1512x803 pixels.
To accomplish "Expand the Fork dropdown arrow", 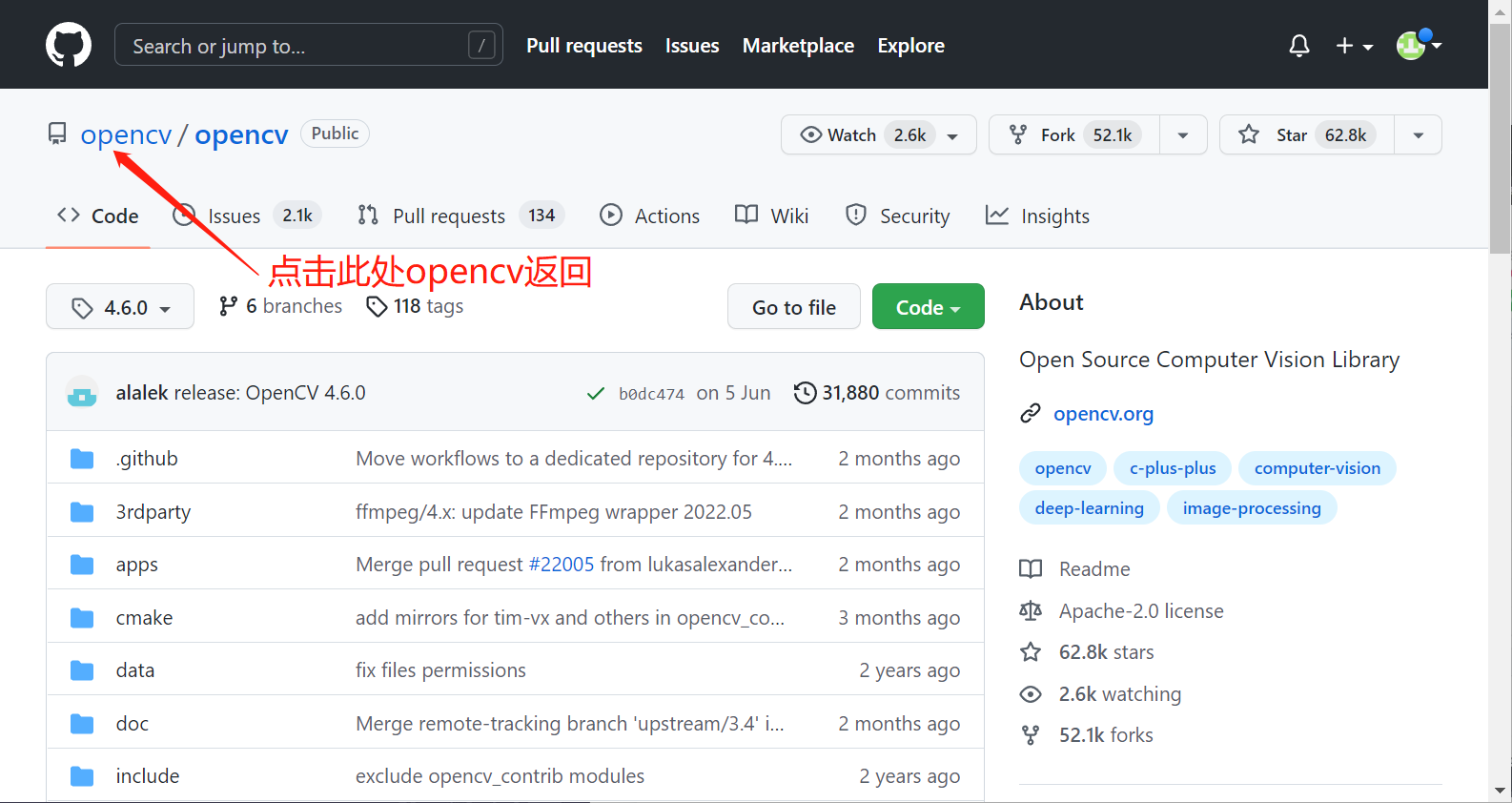I will 1183,134.
